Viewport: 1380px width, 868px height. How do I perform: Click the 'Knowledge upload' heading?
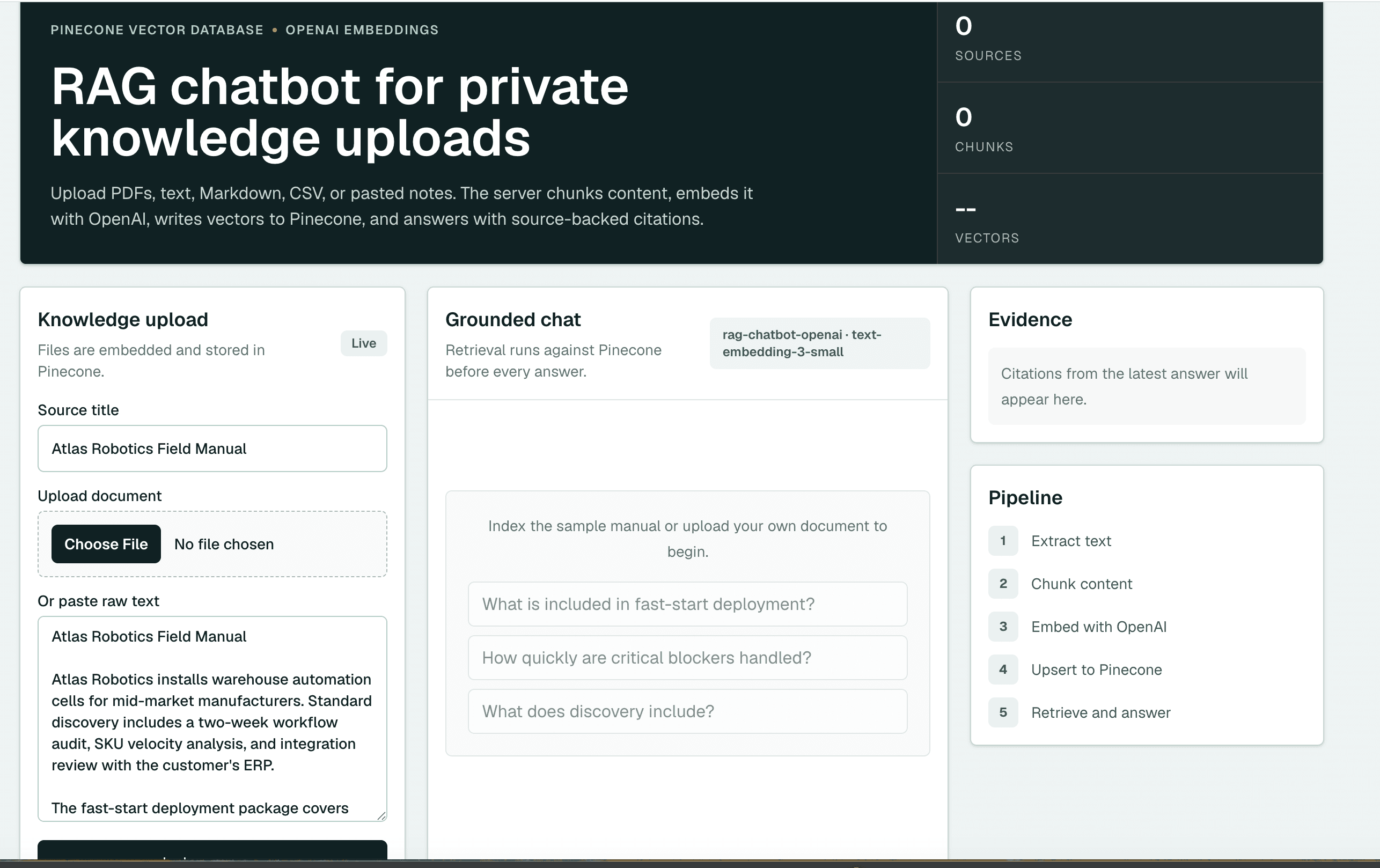tap(123, 320)
